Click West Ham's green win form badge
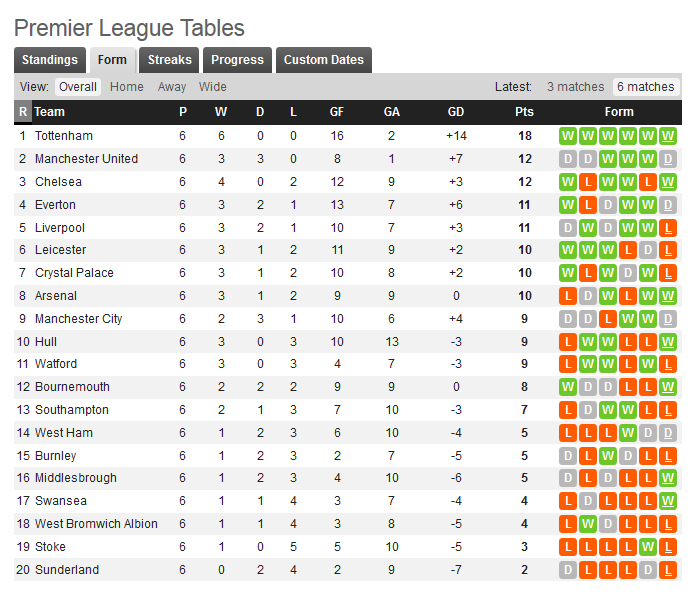Screen dimensions: 697x600 [x=628, y=433]
